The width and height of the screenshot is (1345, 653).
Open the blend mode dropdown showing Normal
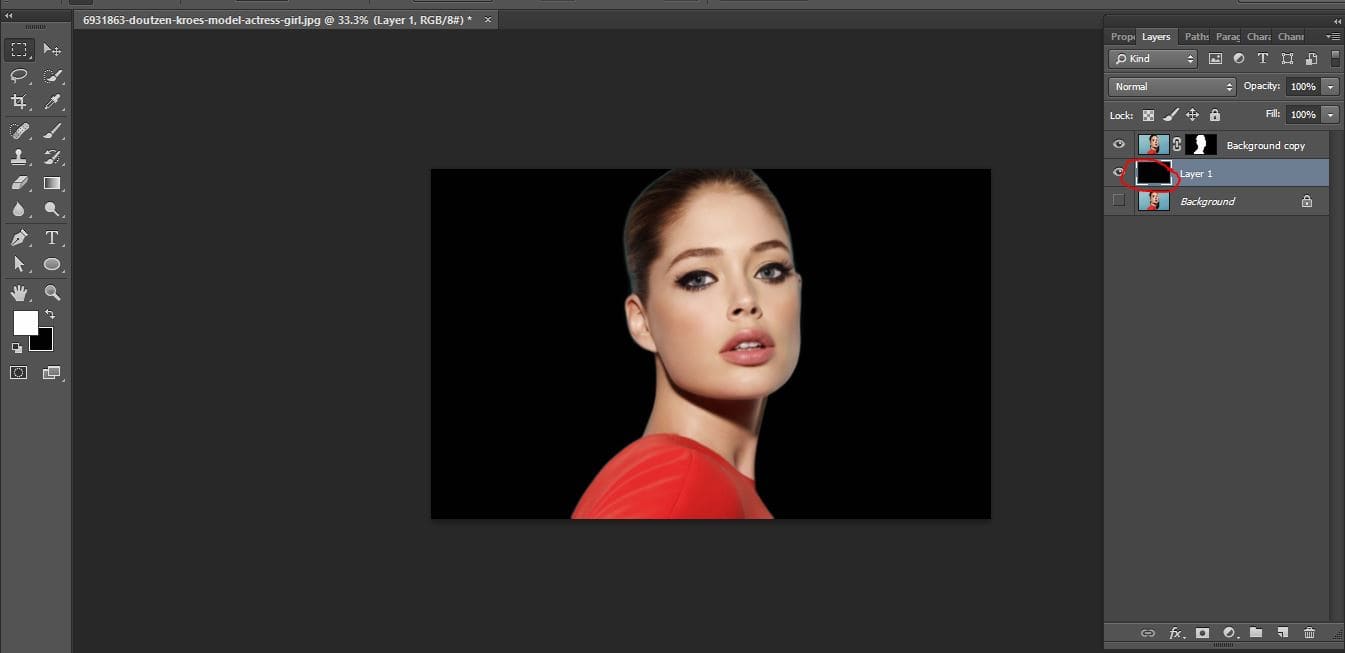(1170, 86)
